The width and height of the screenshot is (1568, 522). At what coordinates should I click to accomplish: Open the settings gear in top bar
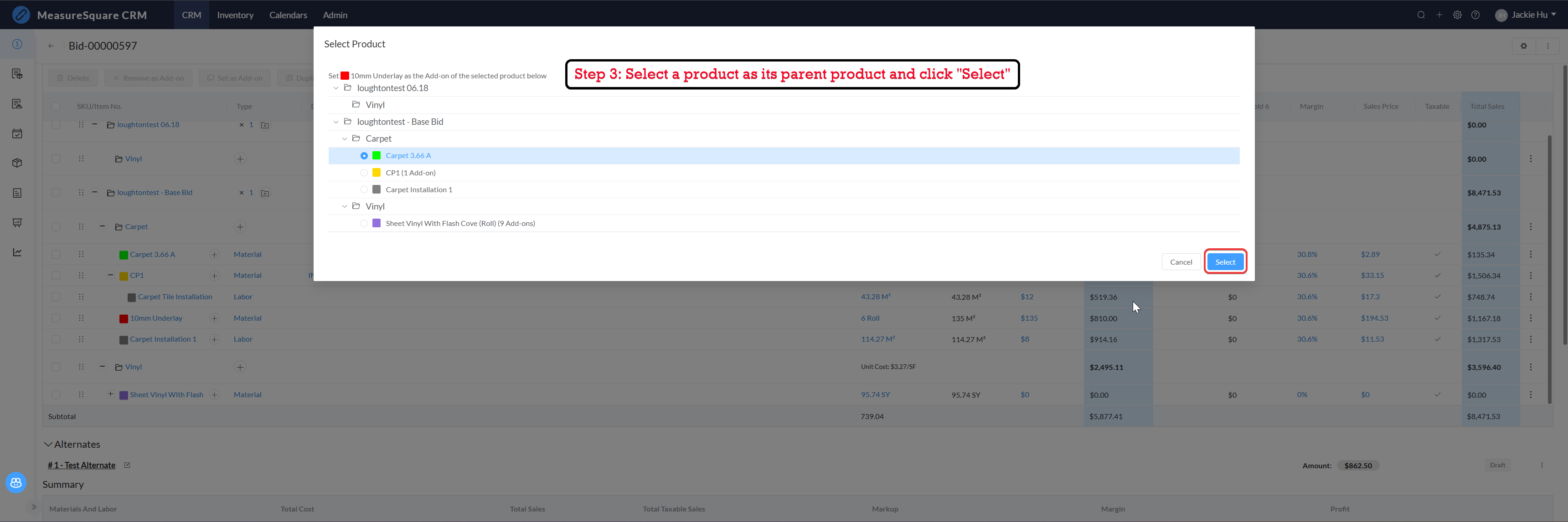(1457, 15)
